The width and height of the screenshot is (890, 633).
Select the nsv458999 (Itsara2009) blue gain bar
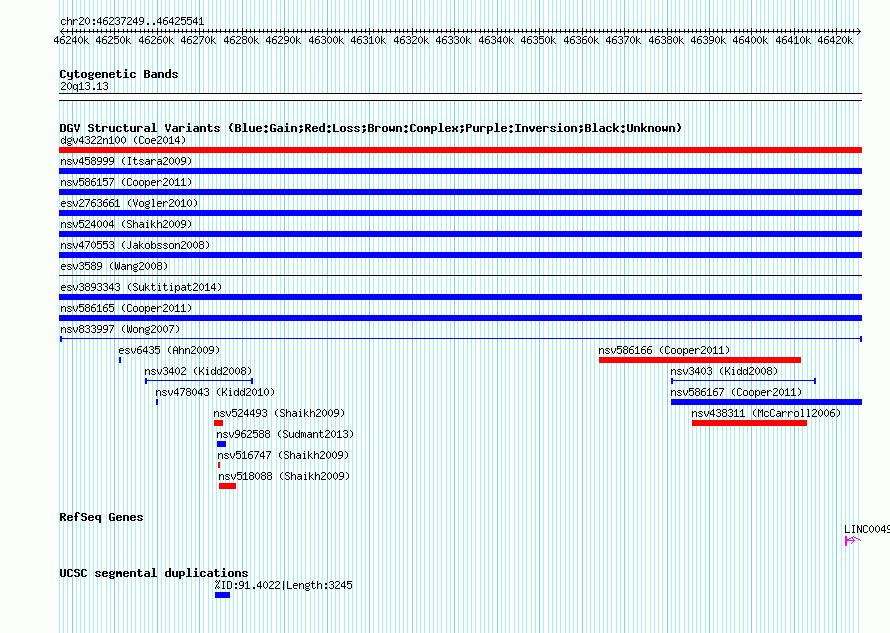(460, 171)
